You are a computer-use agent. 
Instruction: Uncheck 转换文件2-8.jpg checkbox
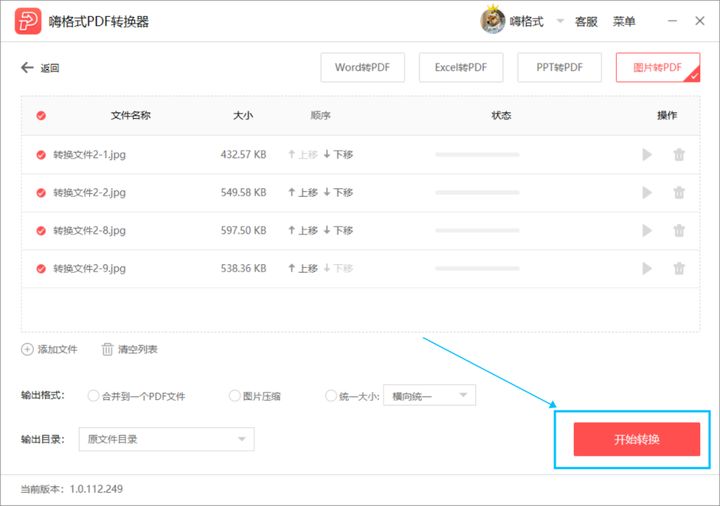[41, 231]
